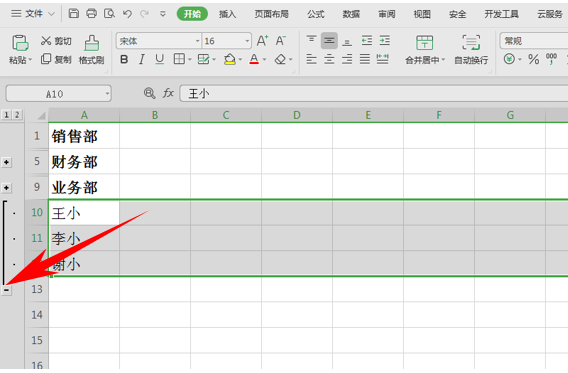Collapse the group with minus button near row 13

[x=7, y=290]
